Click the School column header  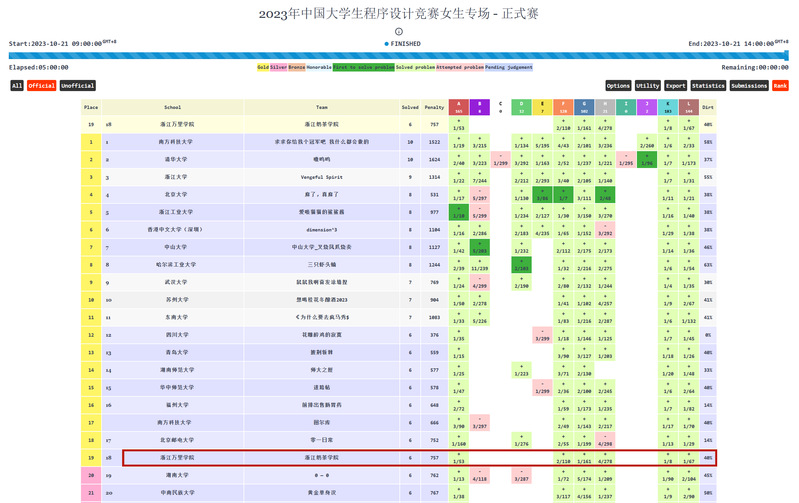[172, 106]
